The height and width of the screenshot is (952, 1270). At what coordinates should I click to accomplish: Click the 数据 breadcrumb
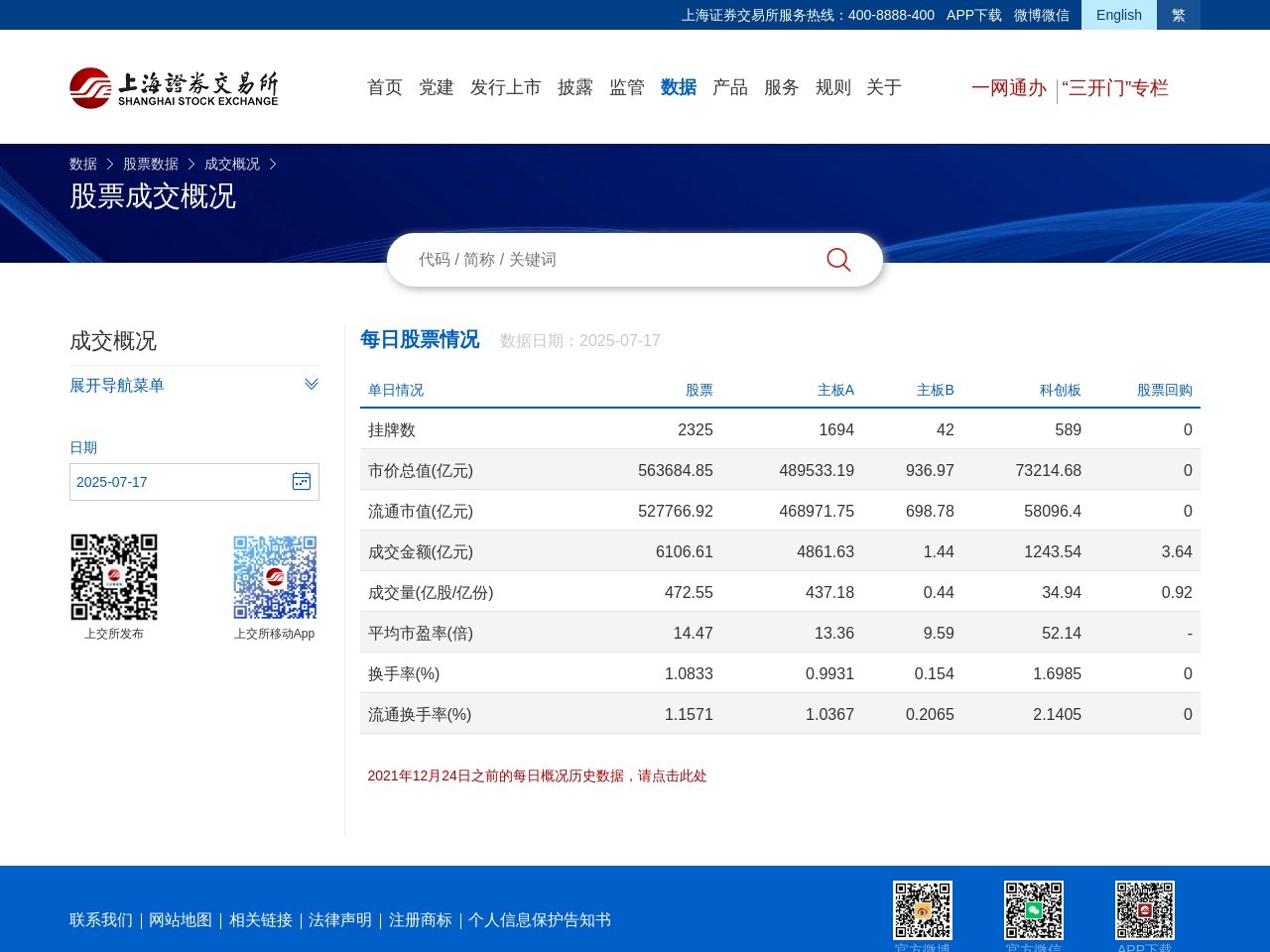pos(83,164)
